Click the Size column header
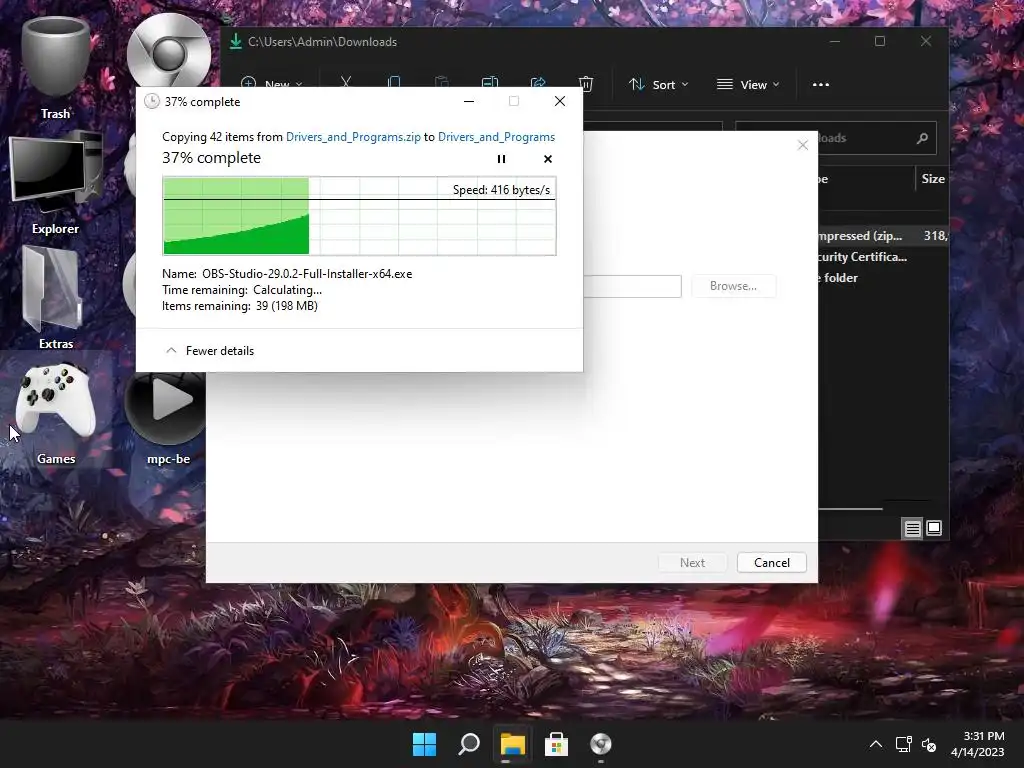The image size is (1024, 768). click(933, 179)
